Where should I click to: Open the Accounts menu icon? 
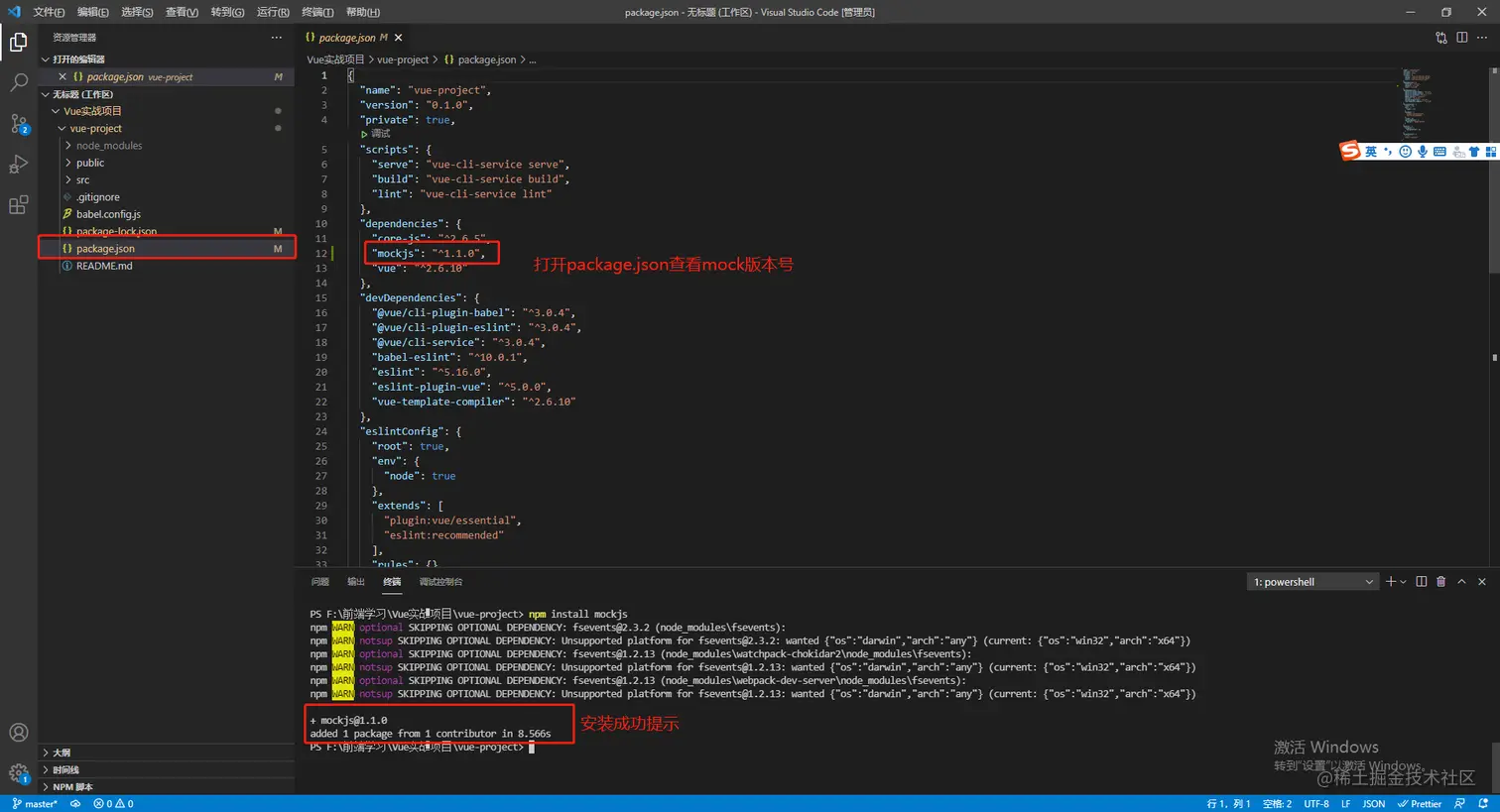[18, 733]
